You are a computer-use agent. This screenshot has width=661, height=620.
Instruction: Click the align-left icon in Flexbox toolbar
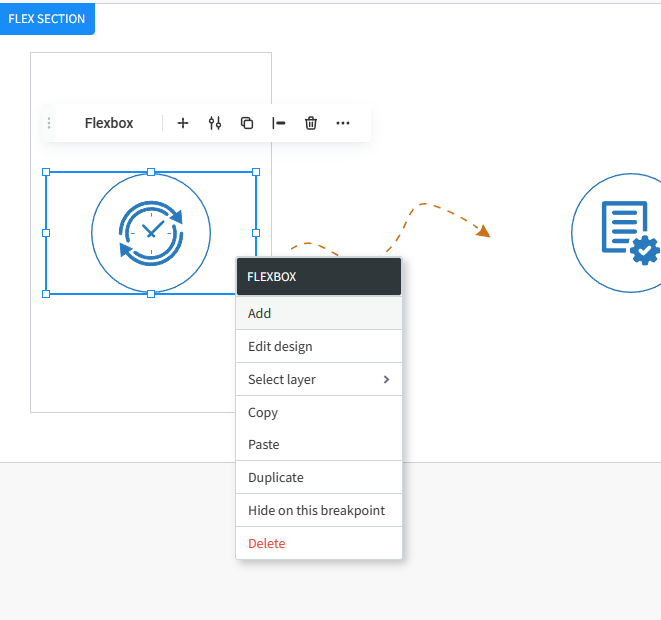coord(279,123)
